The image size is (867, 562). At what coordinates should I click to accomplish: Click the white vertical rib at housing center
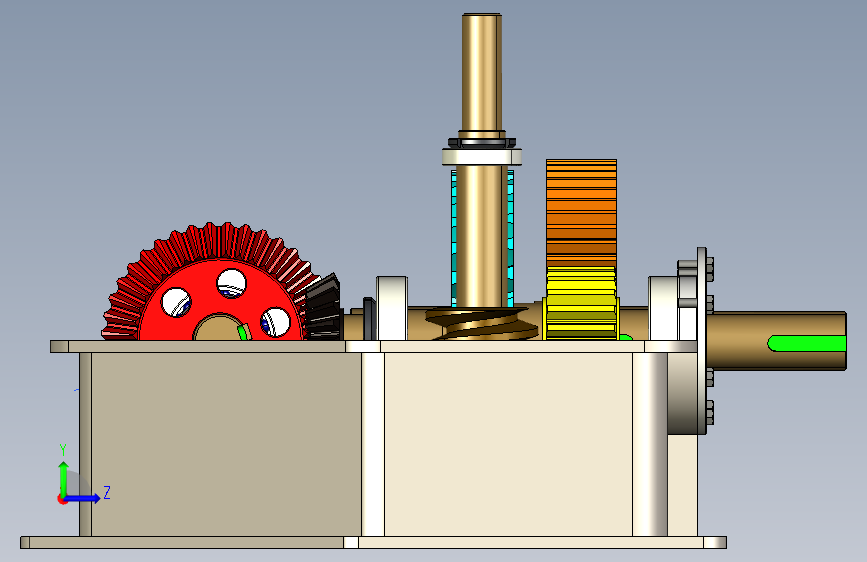[373, 444]
